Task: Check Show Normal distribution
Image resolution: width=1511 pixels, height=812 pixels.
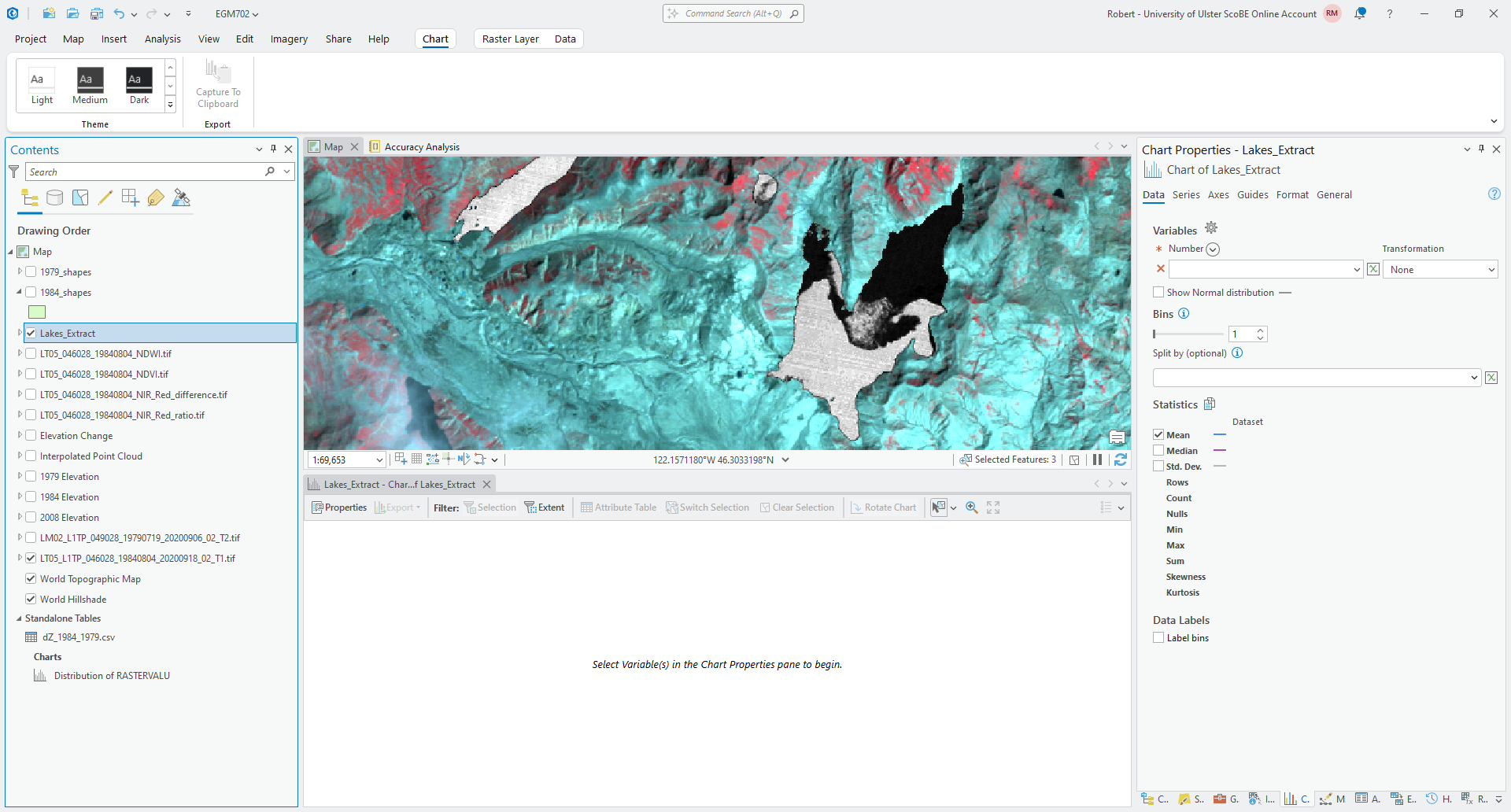Action: coord(1158,293)
